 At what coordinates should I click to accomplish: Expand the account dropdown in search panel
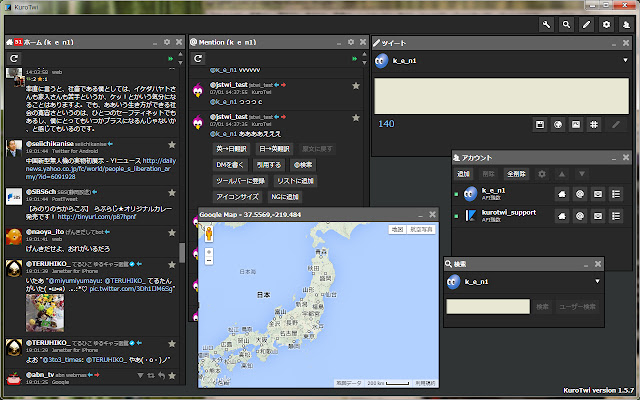coord(596,282)
